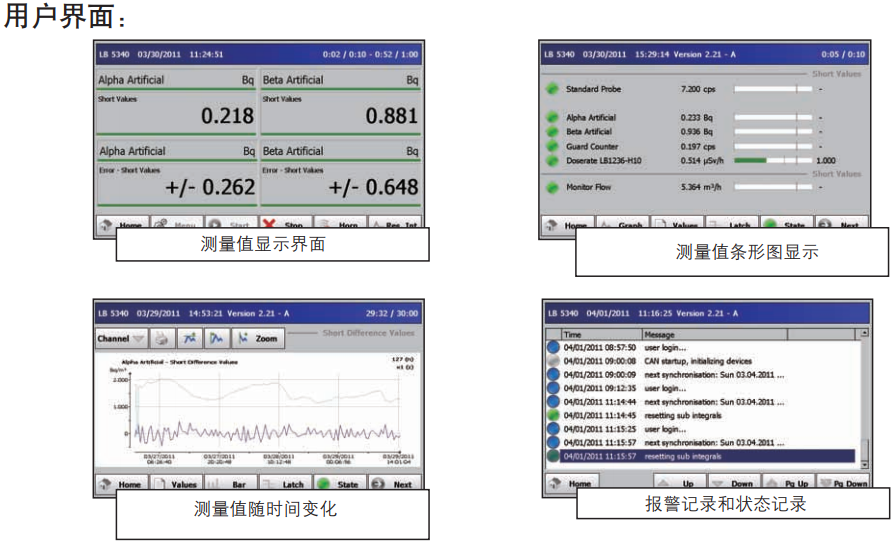Select highlighted 11:15:57 resetting sub integrals row
896x548 pixels.
pyautogui.click(x=700, y=456)
